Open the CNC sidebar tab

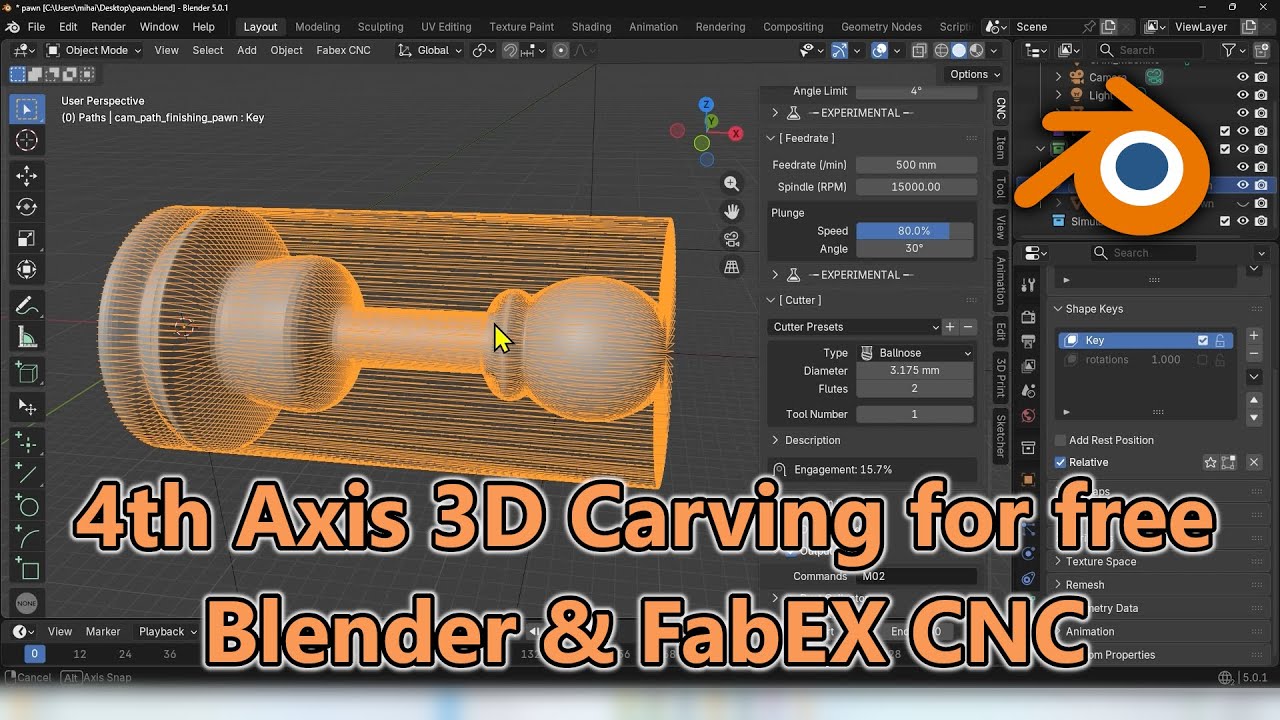coord(1000,108)
